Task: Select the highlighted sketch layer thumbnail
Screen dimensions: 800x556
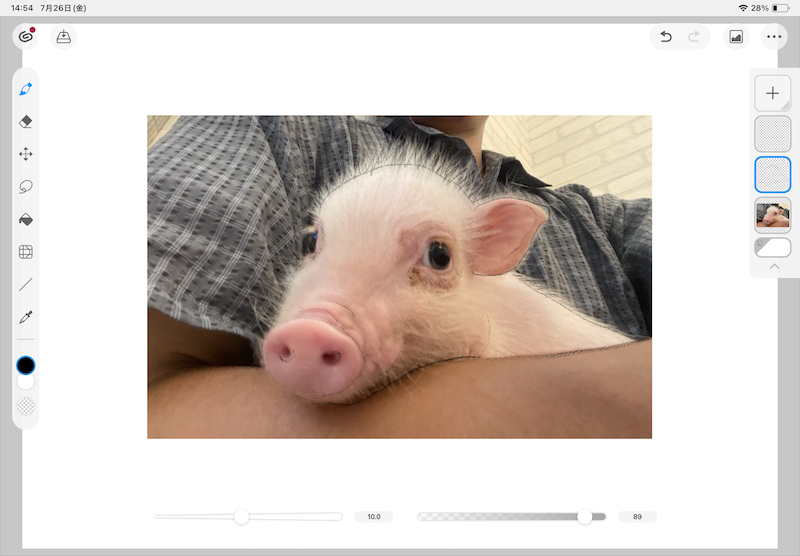Action: (x=772, y=174)
